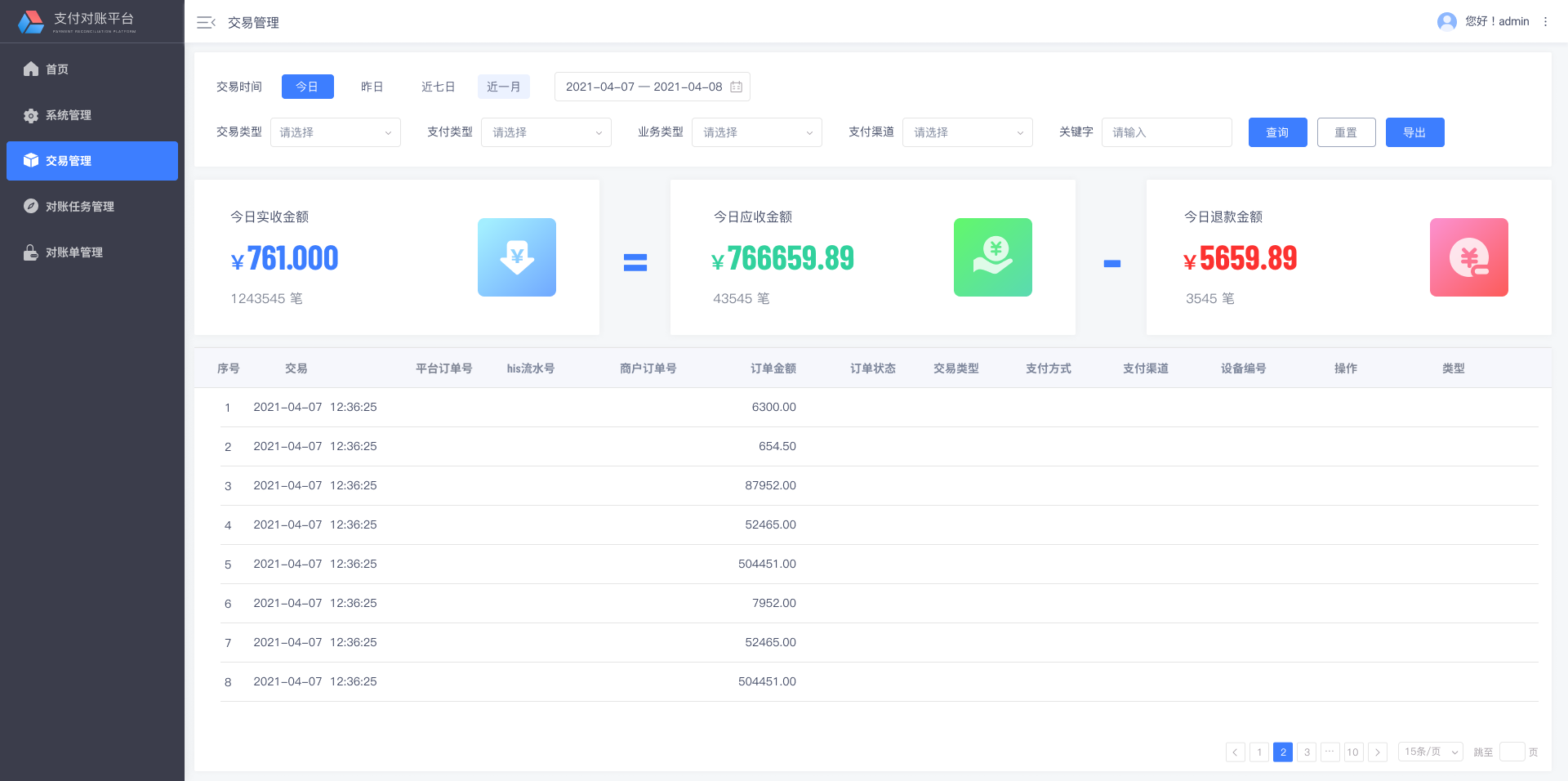This screenshot has height=781, width=1568.
Task: Open the 15条/页 page size dropdown
Action: pyautogui.click(x=1431, y=752)
